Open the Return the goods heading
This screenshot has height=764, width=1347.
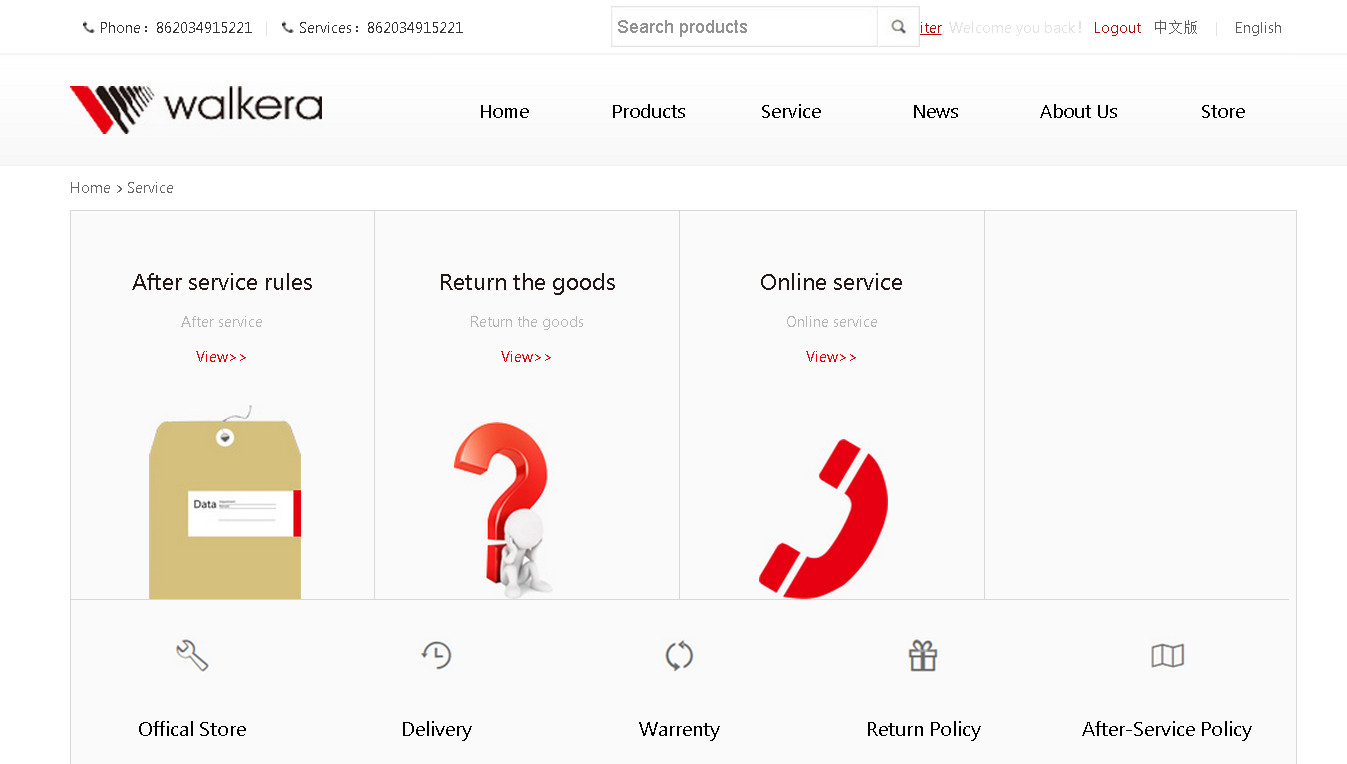(x=527, y=282)
